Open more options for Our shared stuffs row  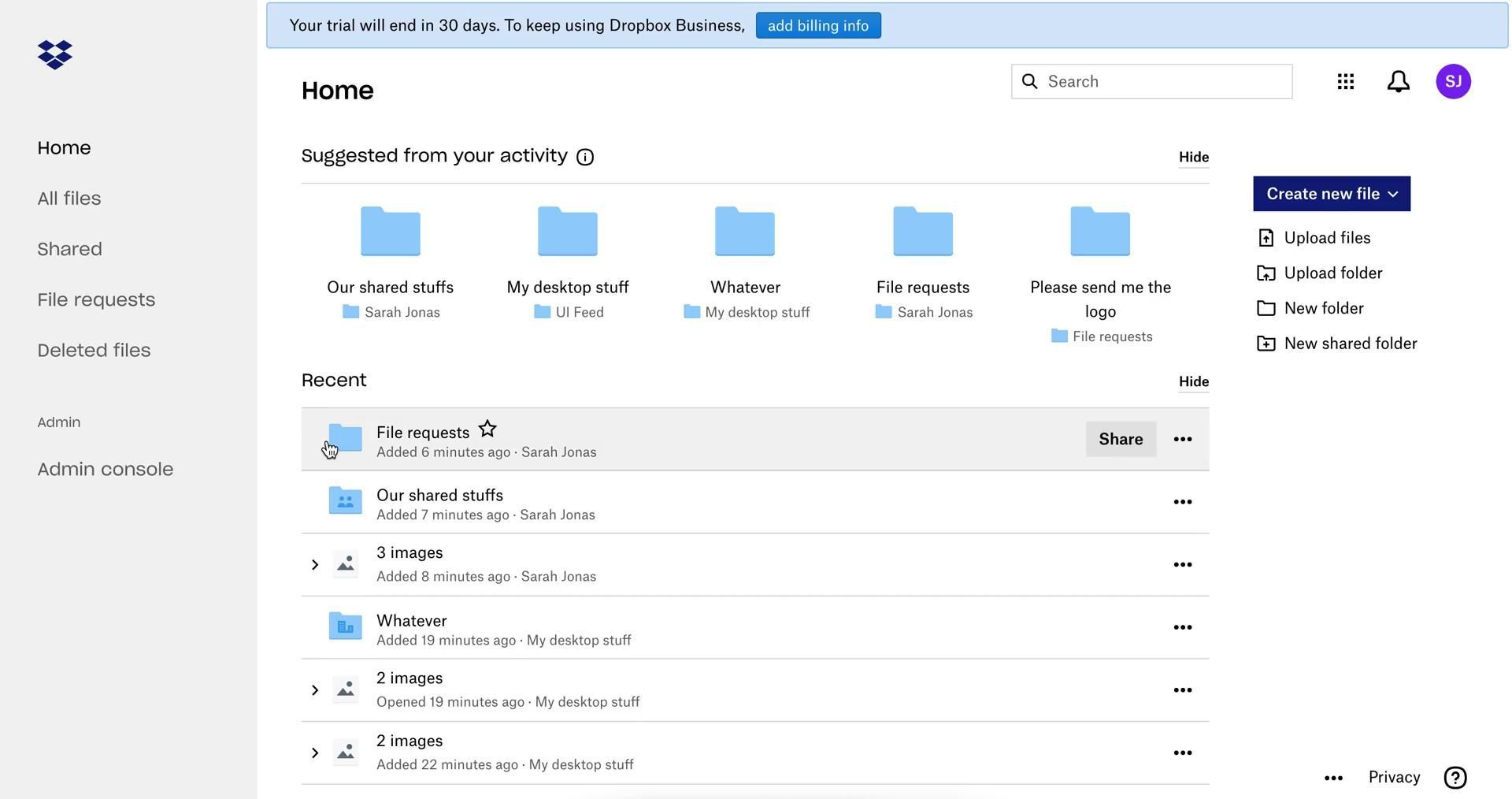coord(1182,502)
